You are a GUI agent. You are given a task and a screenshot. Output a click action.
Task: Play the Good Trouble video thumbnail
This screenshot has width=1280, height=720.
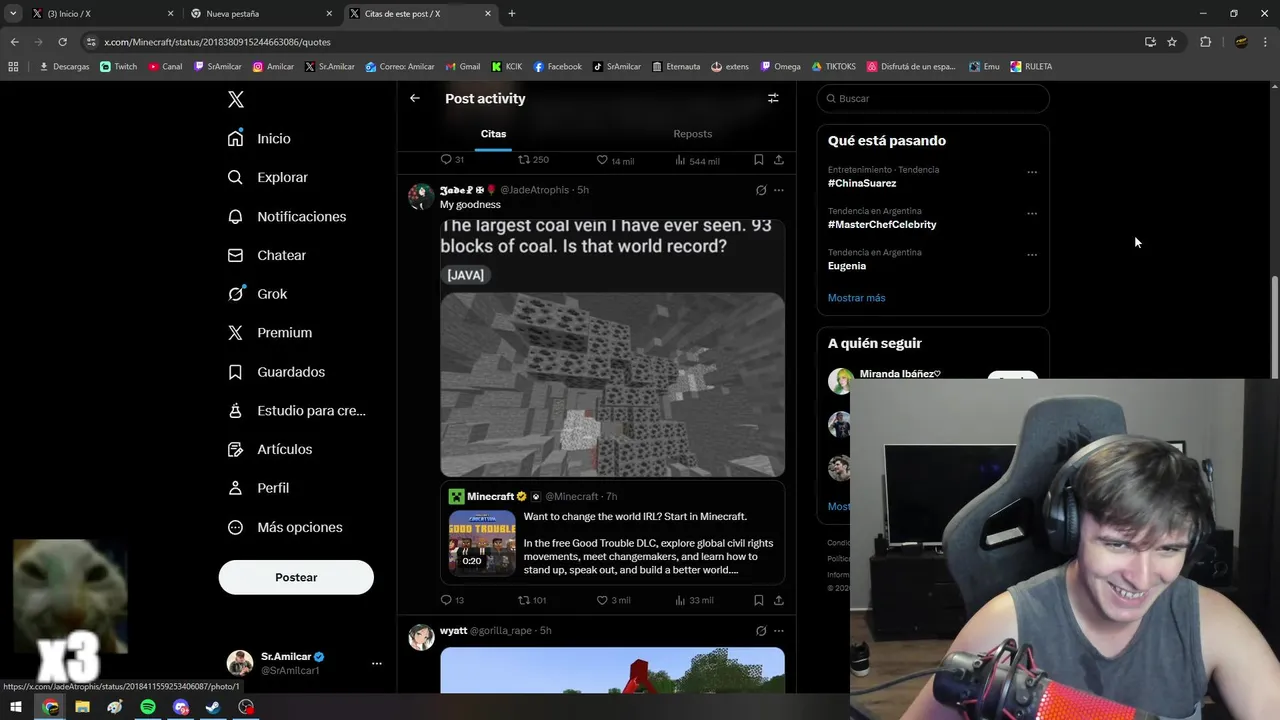482,542
